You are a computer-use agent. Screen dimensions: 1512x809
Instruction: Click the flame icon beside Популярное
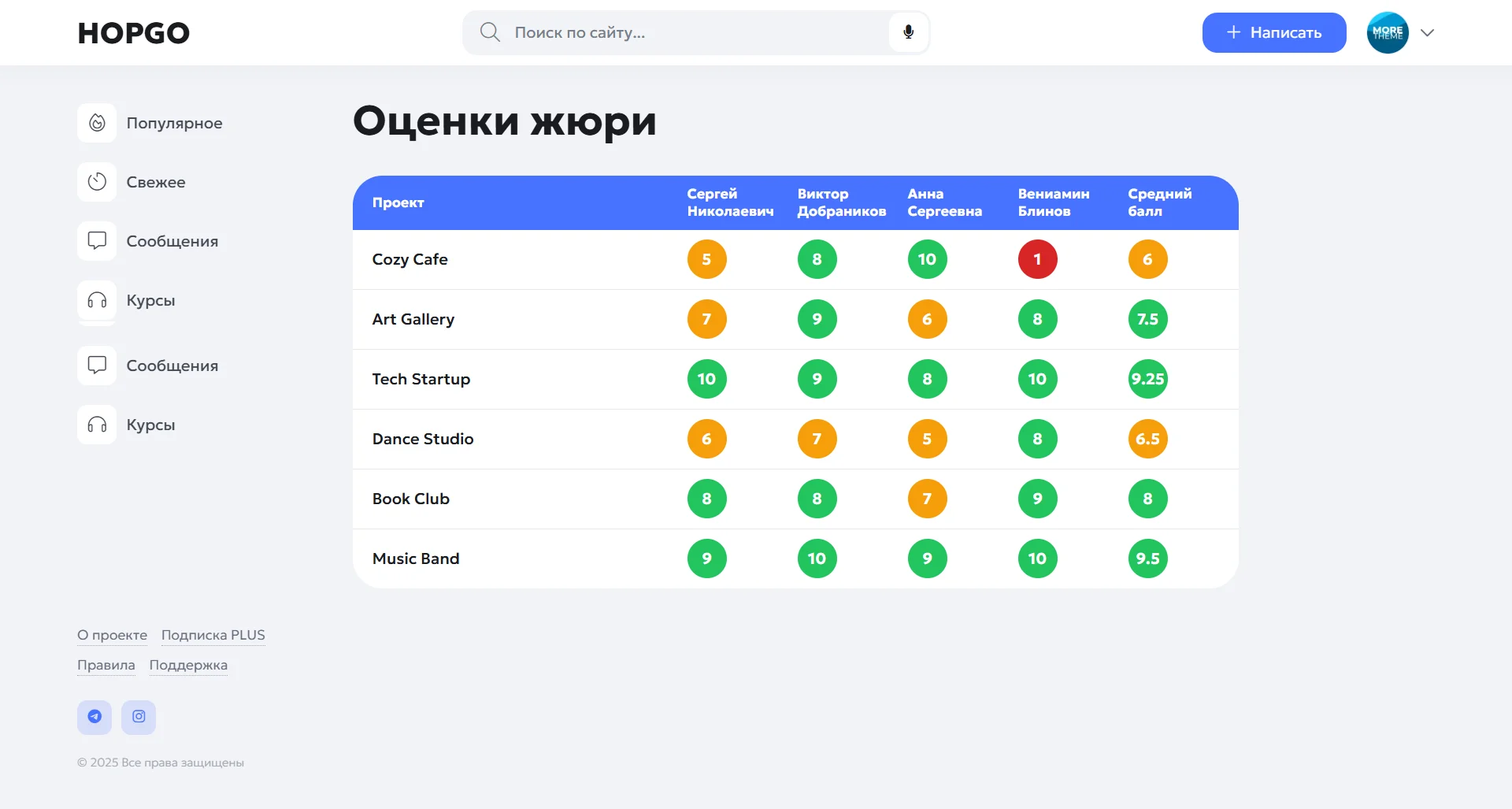[97, 123]
